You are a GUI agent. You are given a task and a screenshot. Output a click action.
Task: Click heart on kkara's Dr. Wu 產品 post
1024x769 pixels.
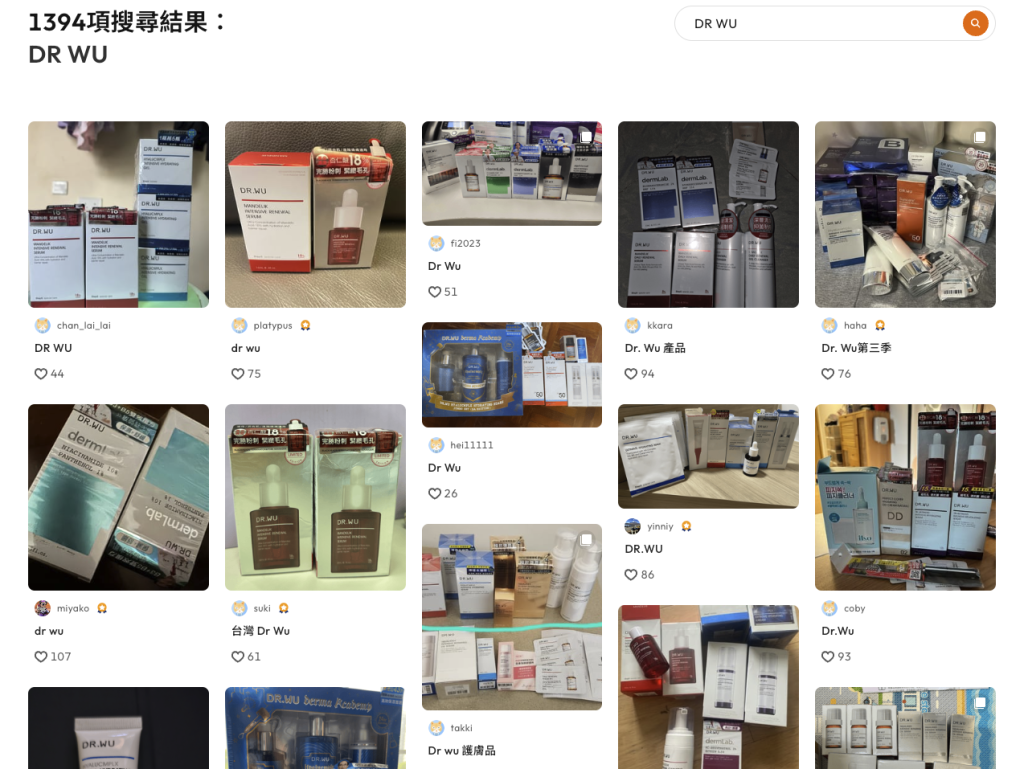[x=631, y=374]
